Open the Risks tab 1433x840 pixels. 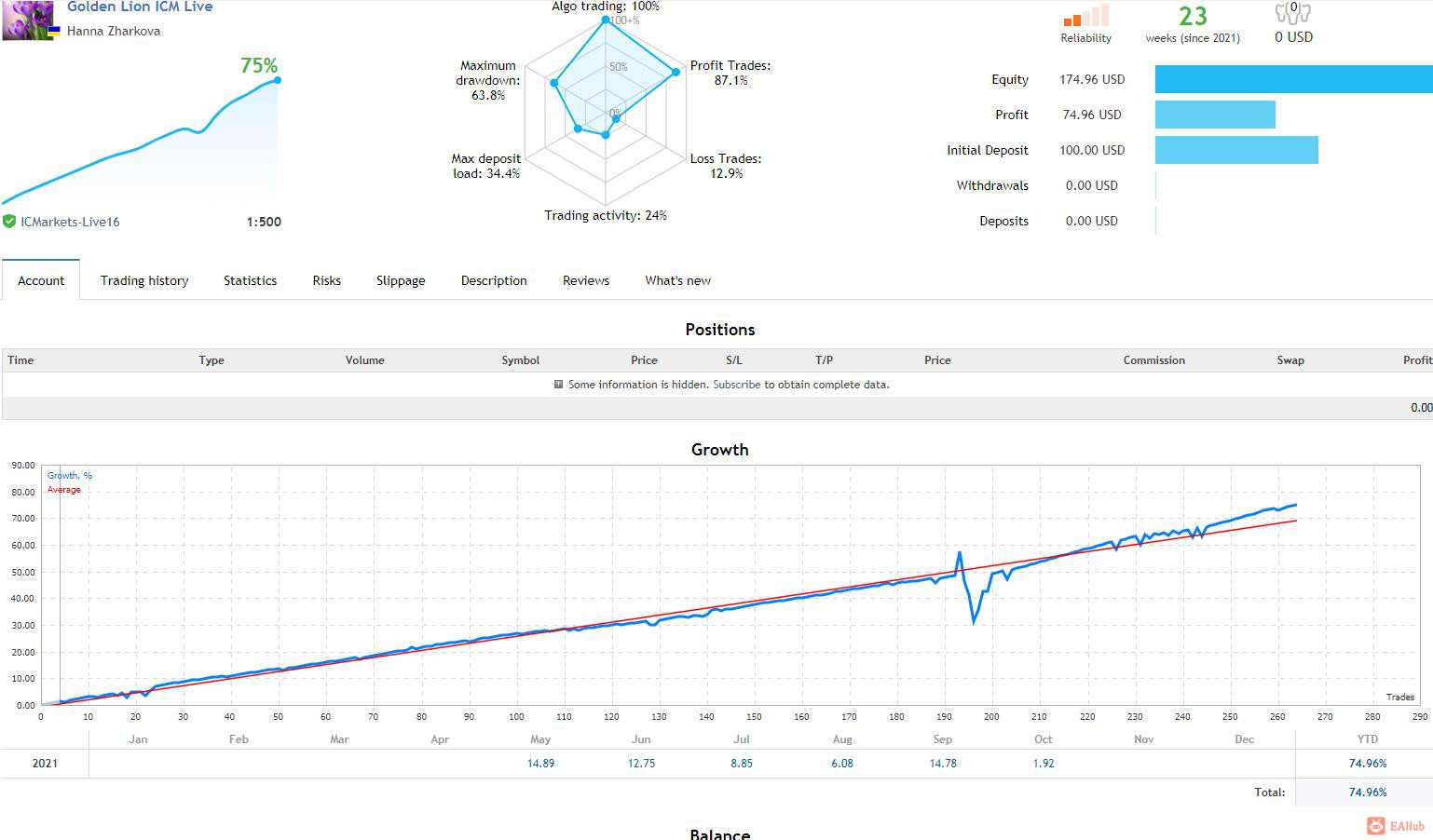[326, 280]
